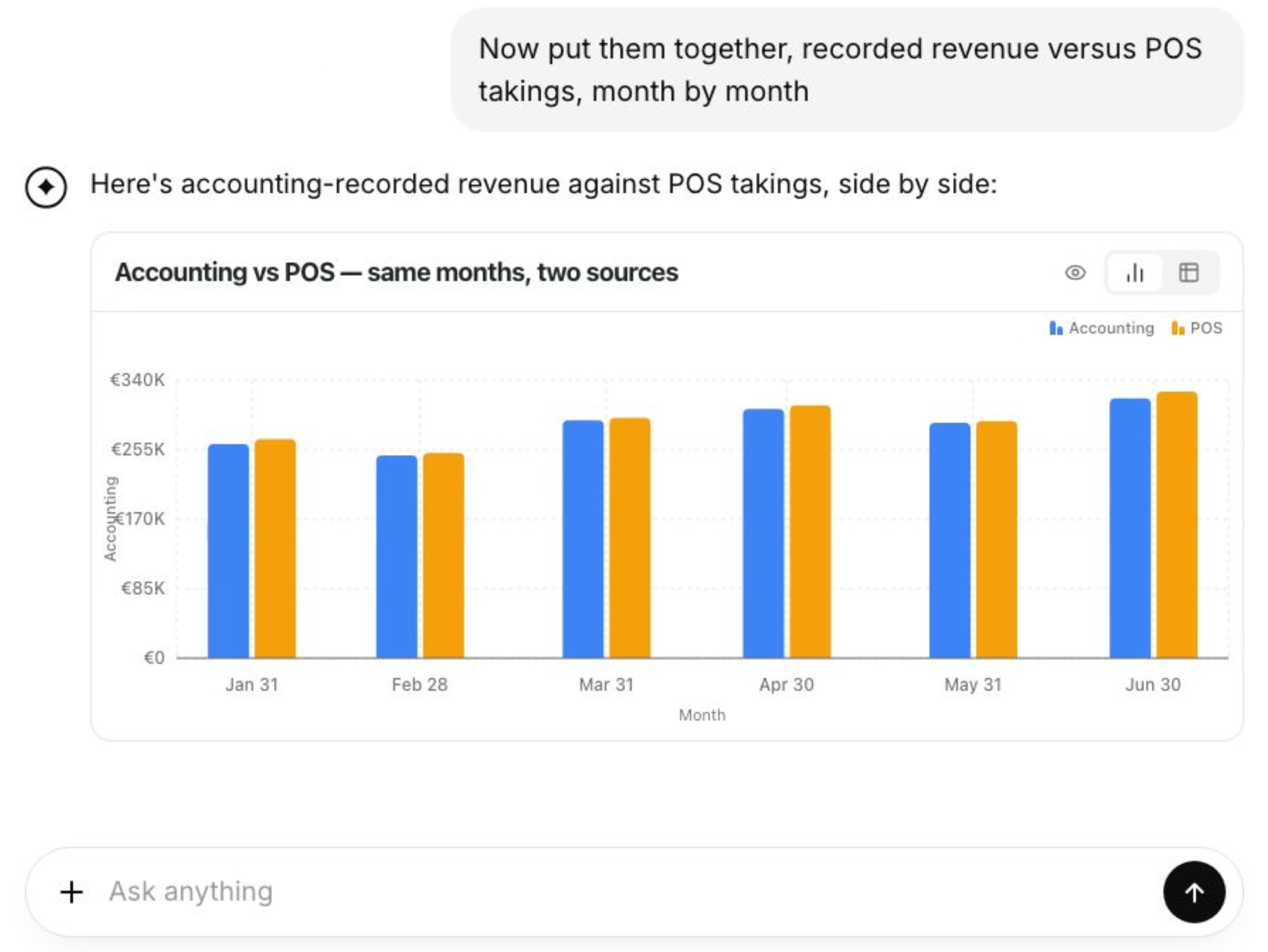Select the Jan 31 POS orange bar

275,548
